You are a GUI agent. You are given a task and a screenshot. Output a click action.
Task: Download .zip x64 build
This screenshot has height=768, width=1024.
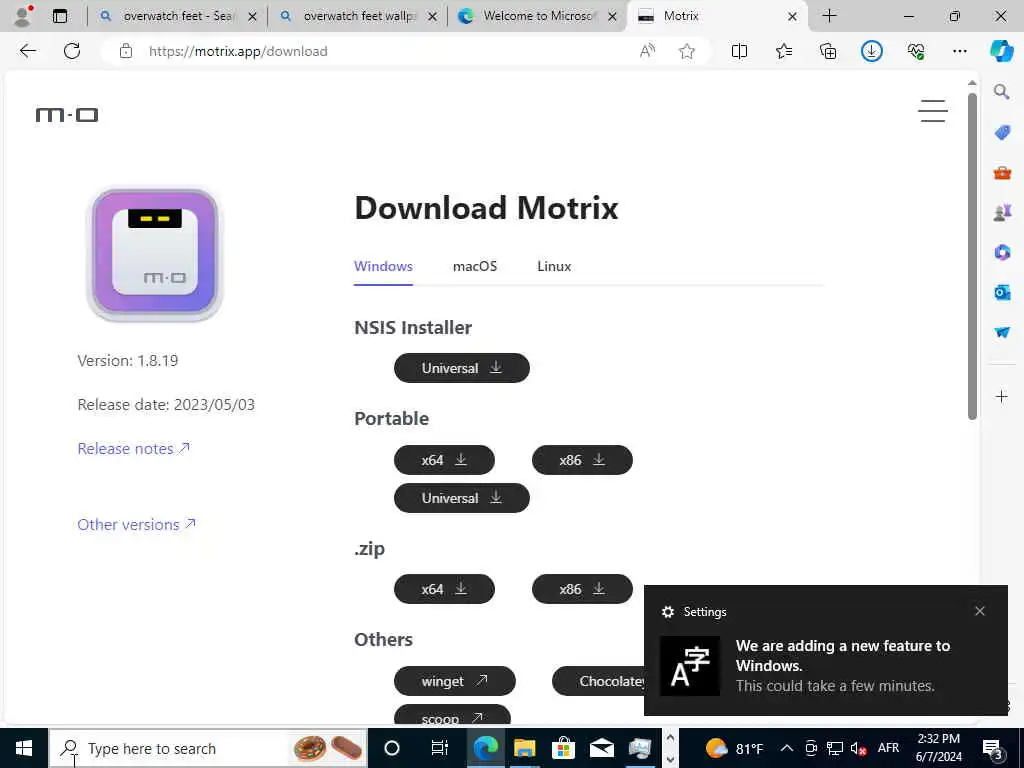coord(444,589)
